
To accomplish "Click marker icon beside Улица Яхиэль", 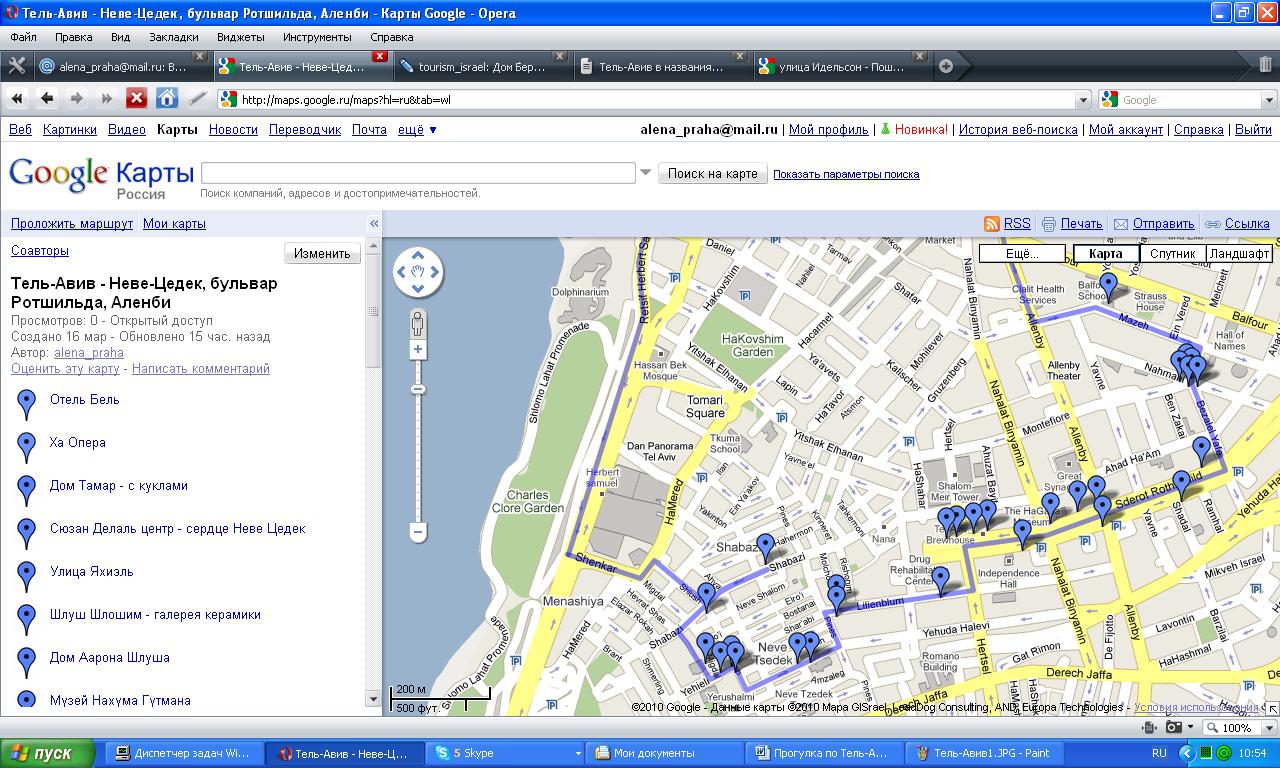I will (x=27, y=577).
